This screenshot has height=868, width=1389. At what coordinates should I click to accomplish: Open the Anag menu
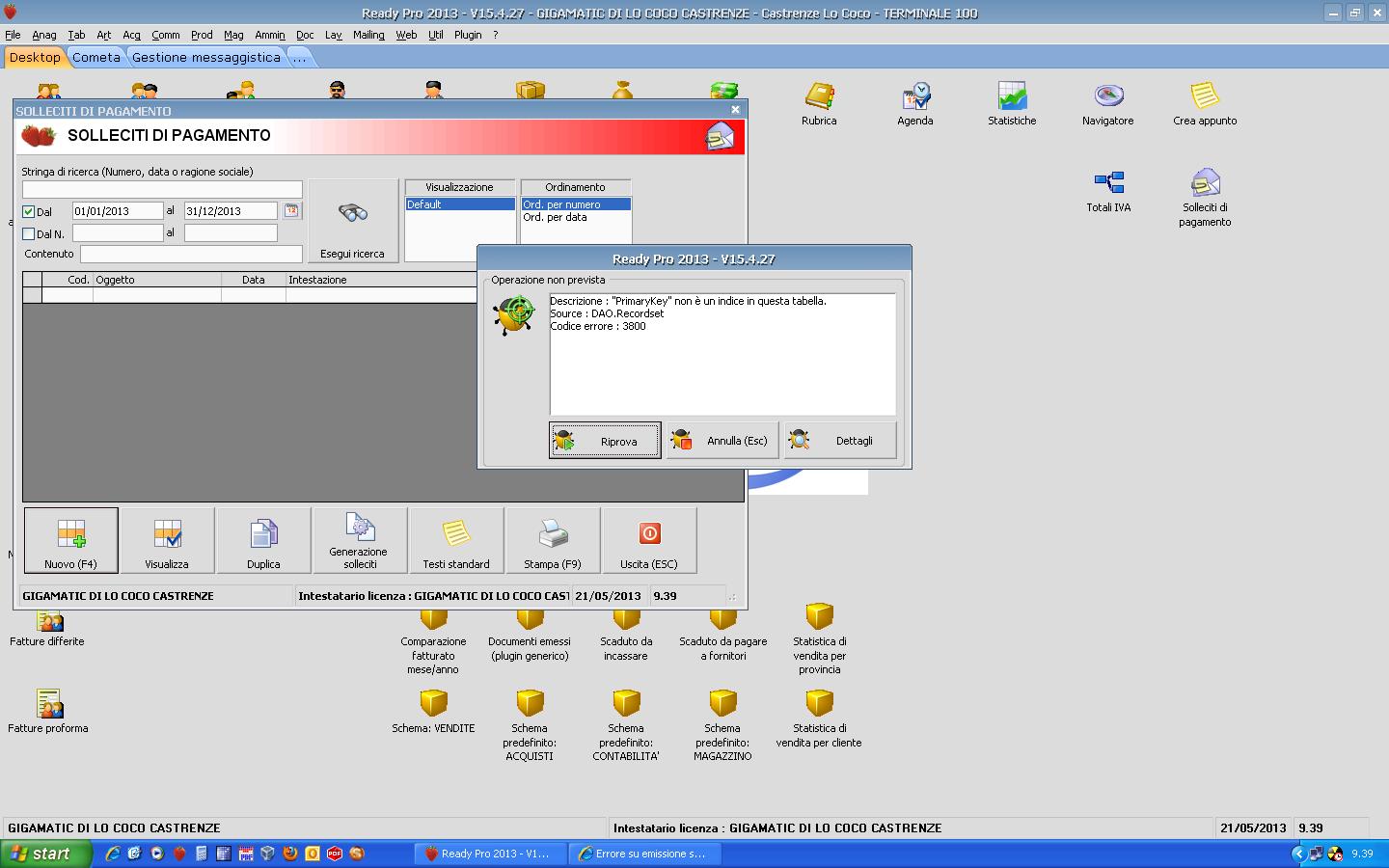[x=44, y=35]
